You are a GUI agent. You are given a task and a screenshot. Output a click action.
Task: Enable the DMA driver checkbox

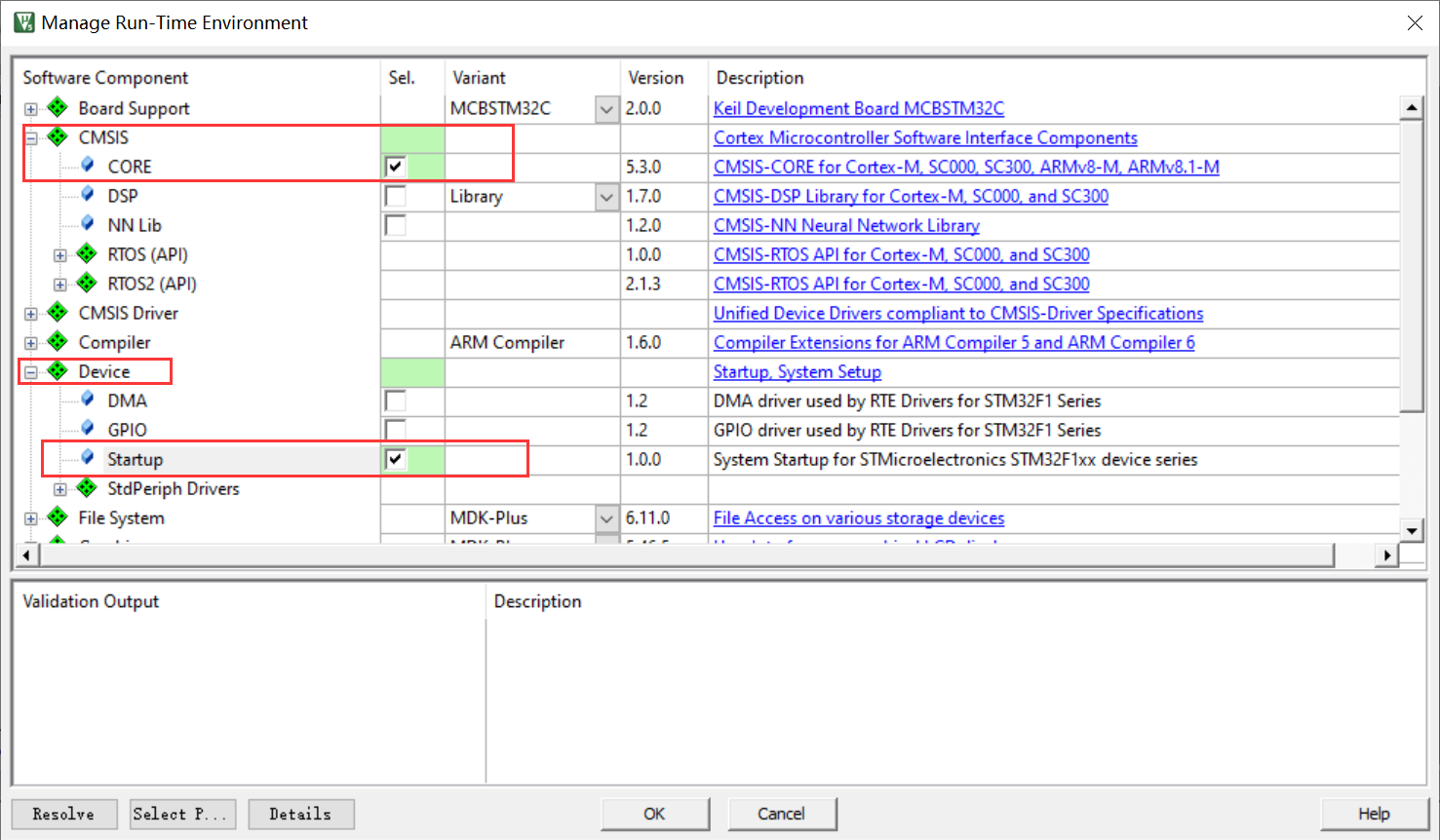tap(395, 401)
